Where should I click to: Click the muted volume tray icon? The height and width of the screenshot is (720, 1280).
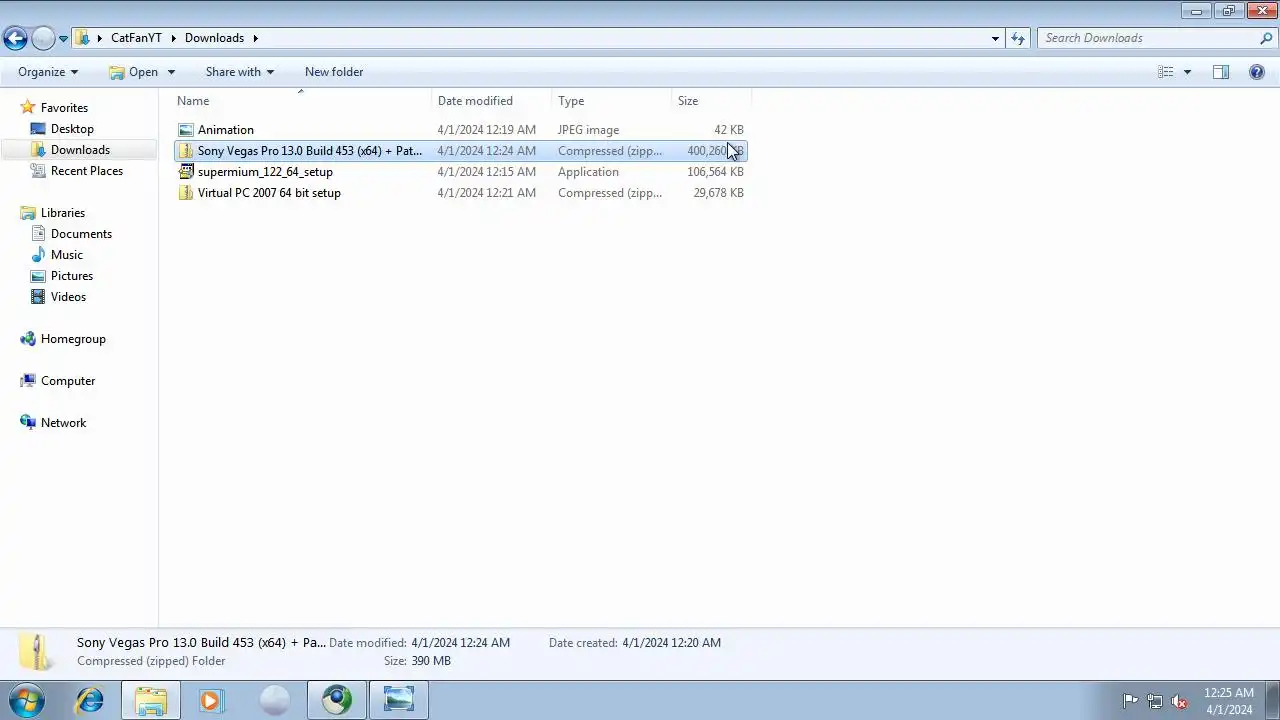[x=1179, y=701]
